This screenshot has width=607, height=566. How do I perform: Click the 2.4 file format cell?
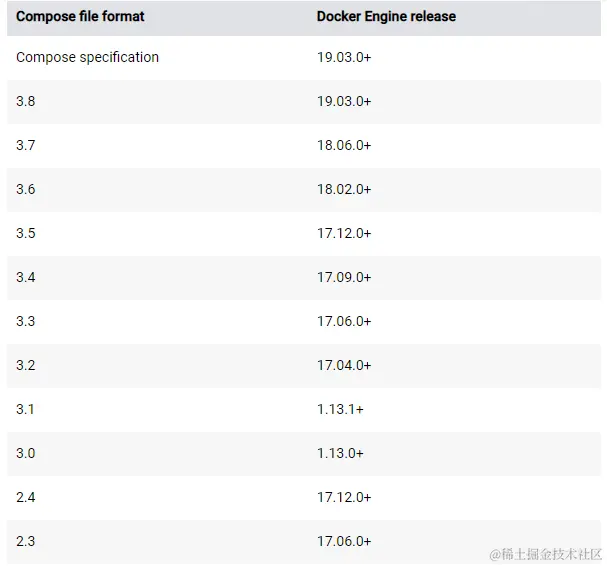click(26, 497)
